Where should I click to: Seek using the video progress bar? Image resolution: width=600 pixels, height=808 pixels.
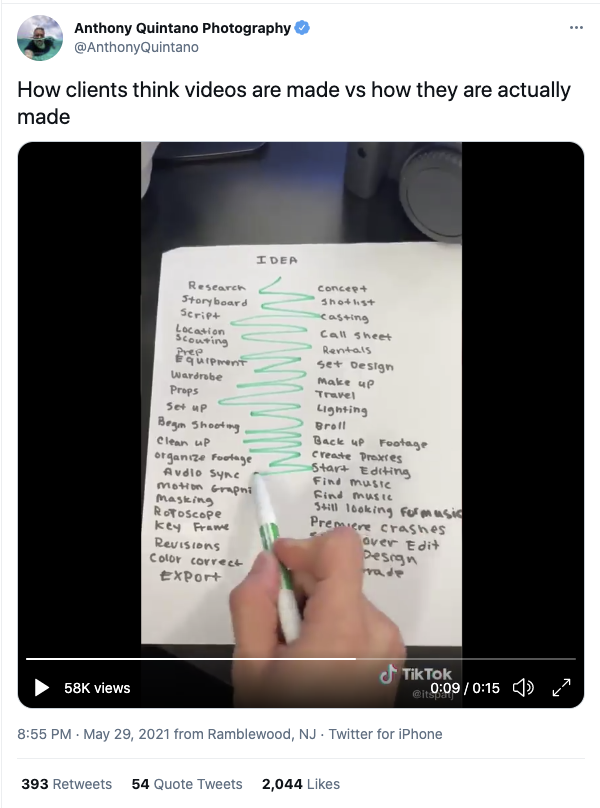(x=301, y=659)
